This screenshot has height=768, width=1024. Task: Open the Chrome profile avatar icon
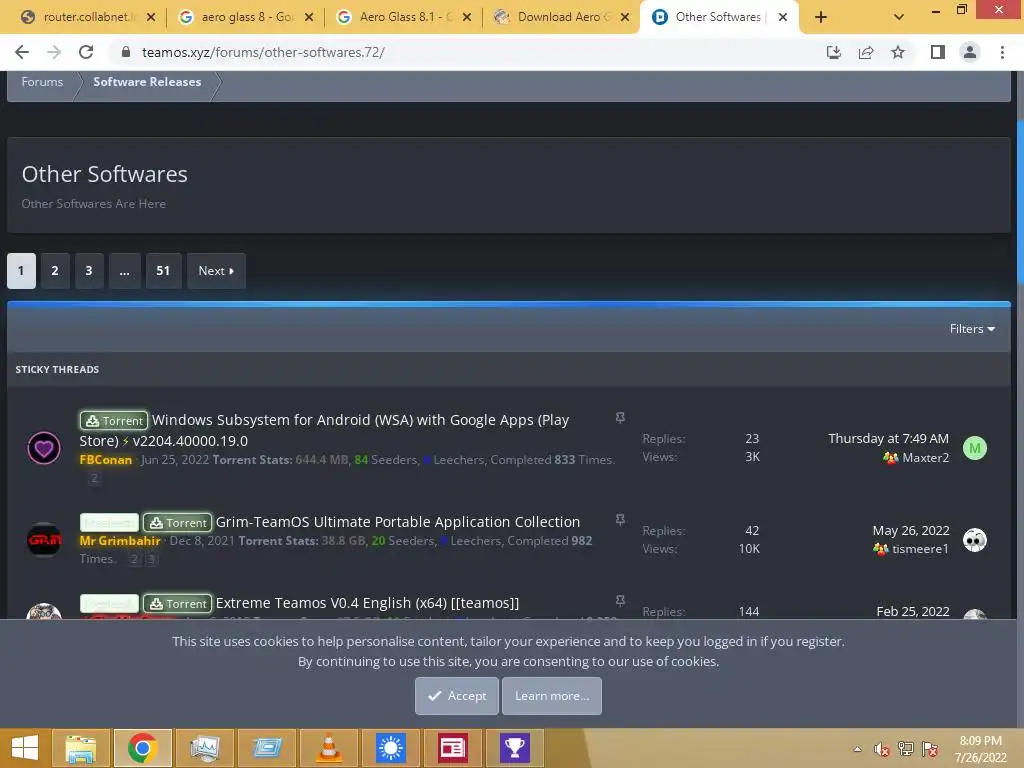pyautogui.click(x=970, y=52)
